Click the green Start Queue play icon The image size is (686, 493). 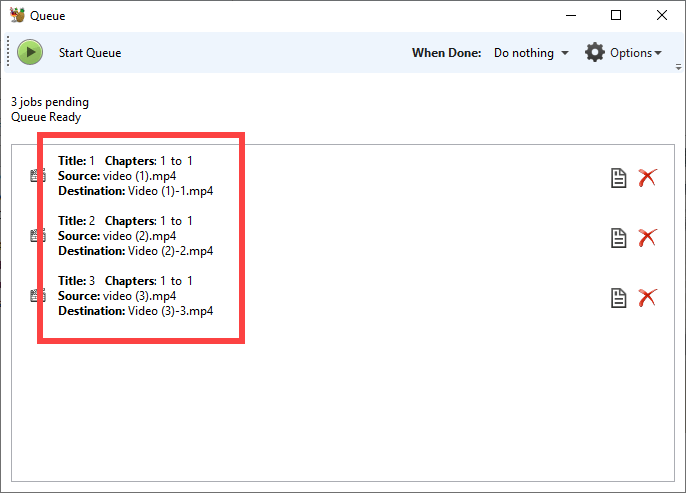(30, 52)
